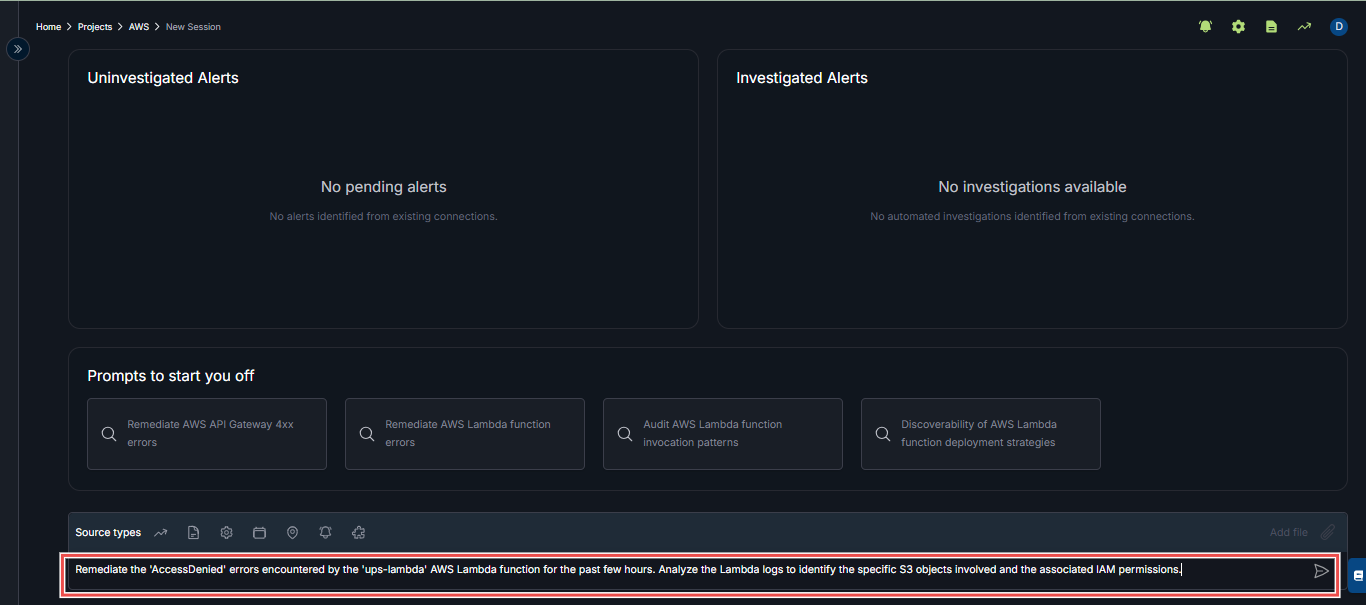Select the alert bell source type icon
1366x605 pixels.
[x=325, y=533]
